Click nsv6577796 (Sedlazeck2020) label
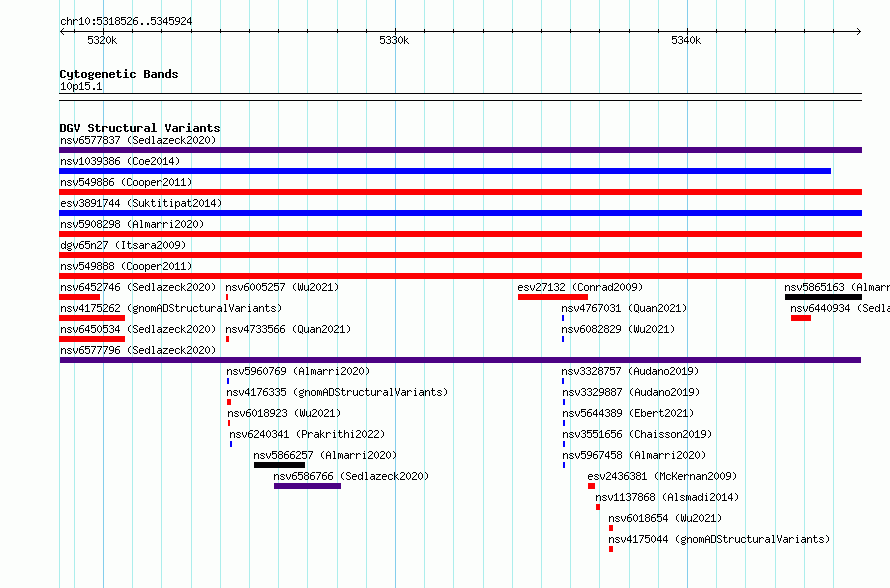Viewport: 890px width, 588px height. 138,350
